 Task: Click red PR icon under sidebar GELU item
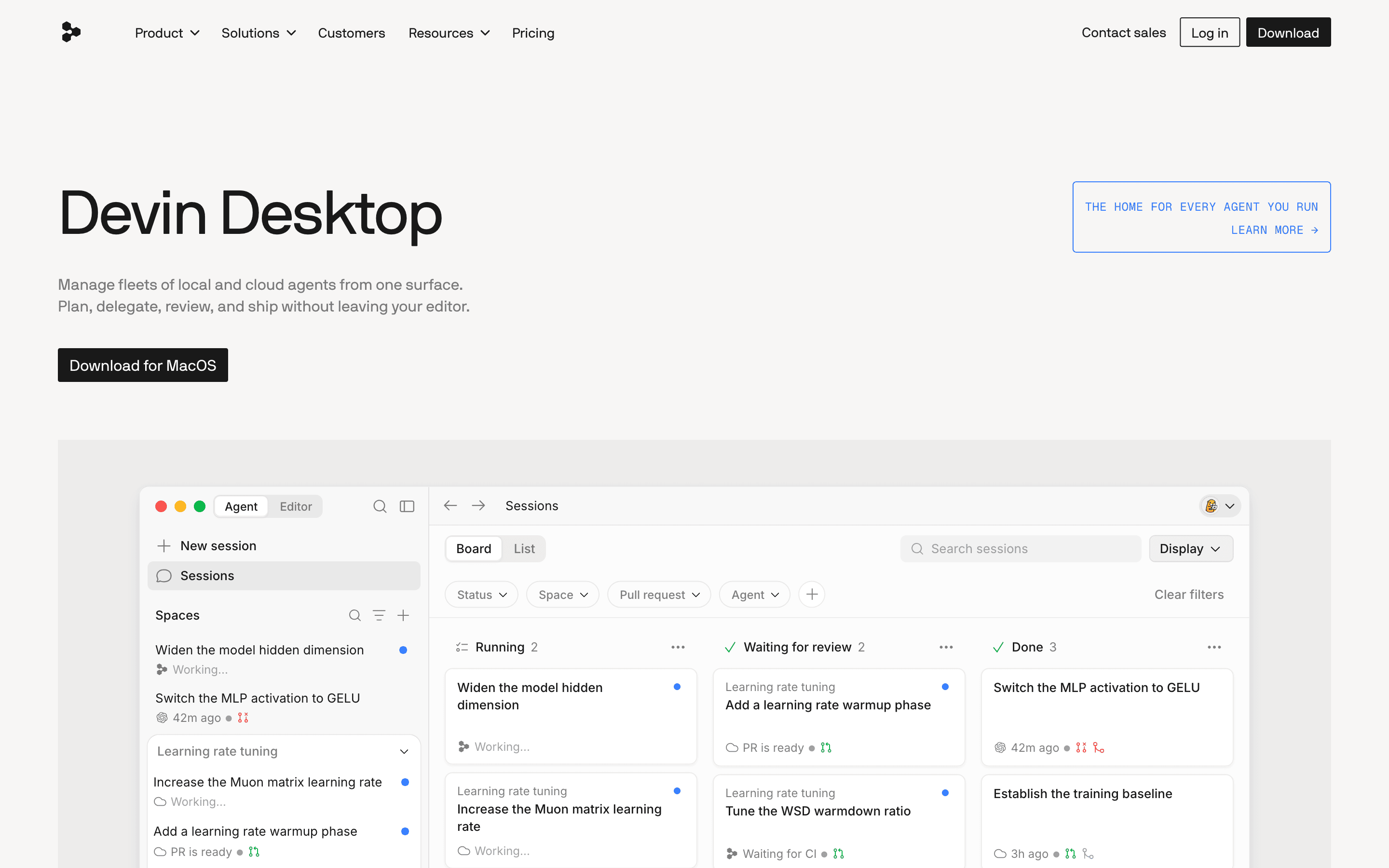[x=243, y=718]
